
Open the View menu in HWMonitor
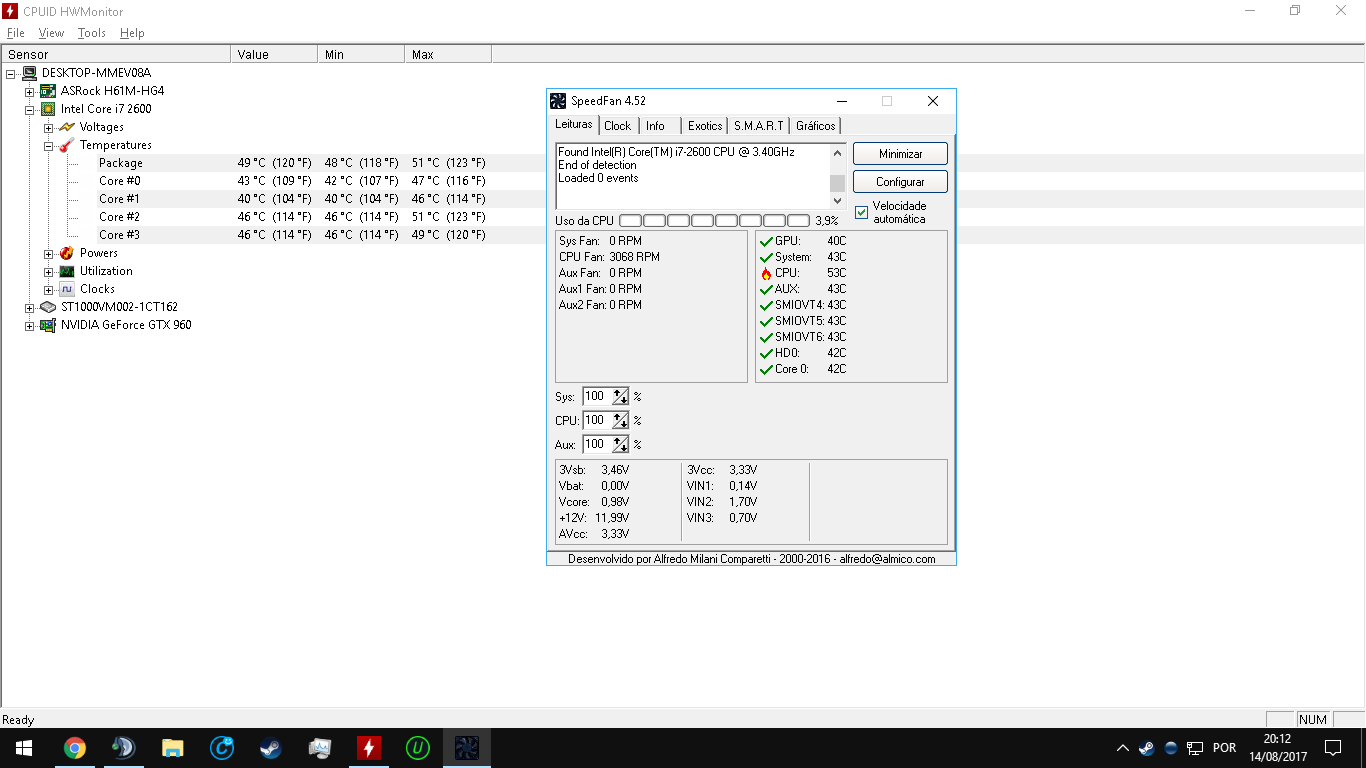point(51,33)
